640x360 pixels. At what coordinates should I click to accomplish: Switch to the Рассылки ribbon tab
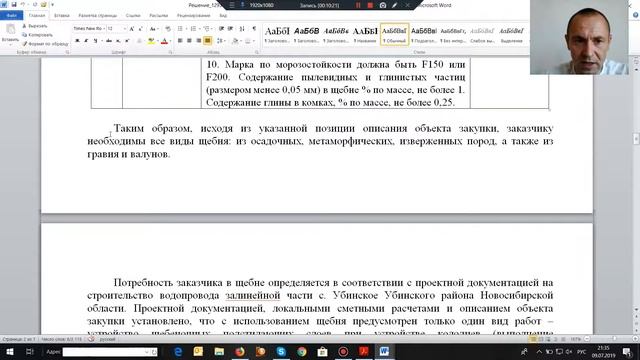[158, 16]
